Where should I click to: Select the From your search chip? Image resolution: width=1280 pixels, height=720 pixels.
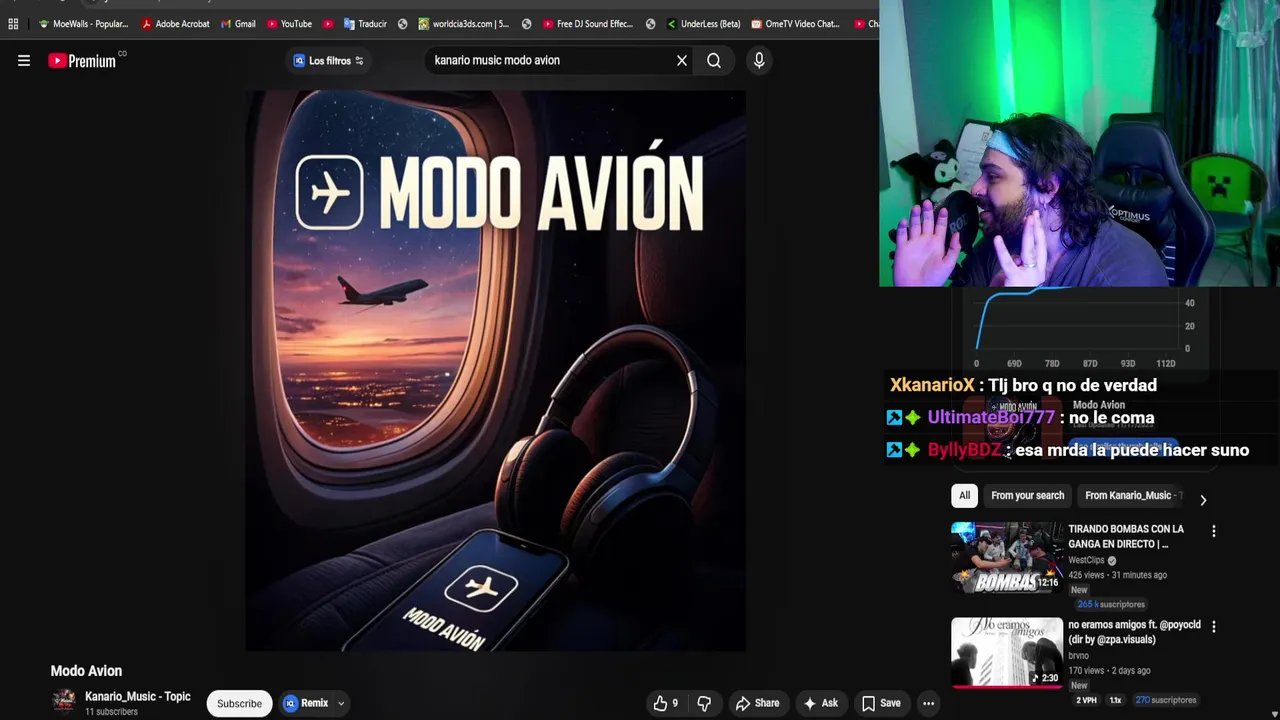1027,495
